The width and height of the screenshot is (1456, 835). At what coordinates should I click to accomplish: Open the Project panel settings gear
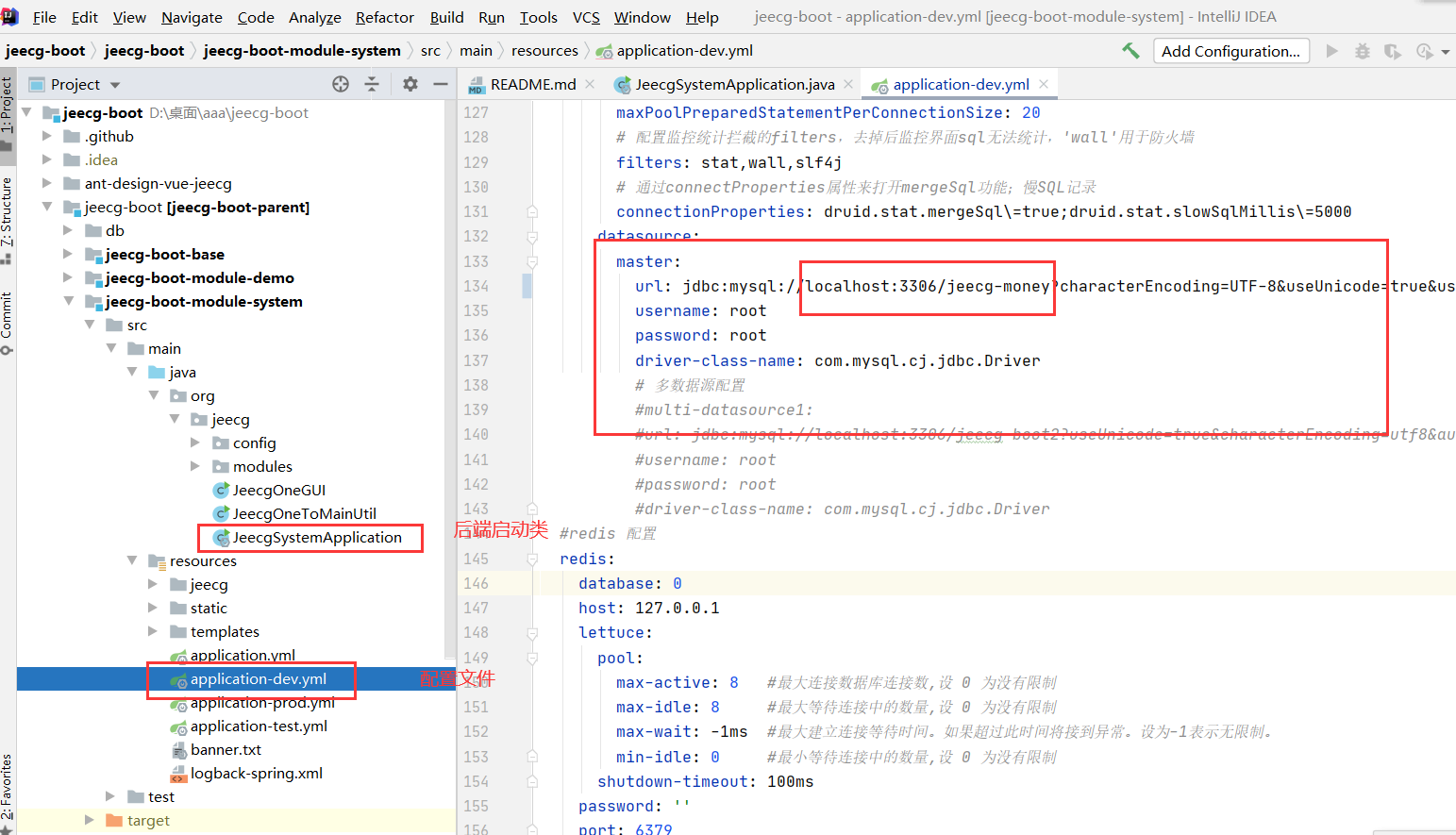pos(410,84)
